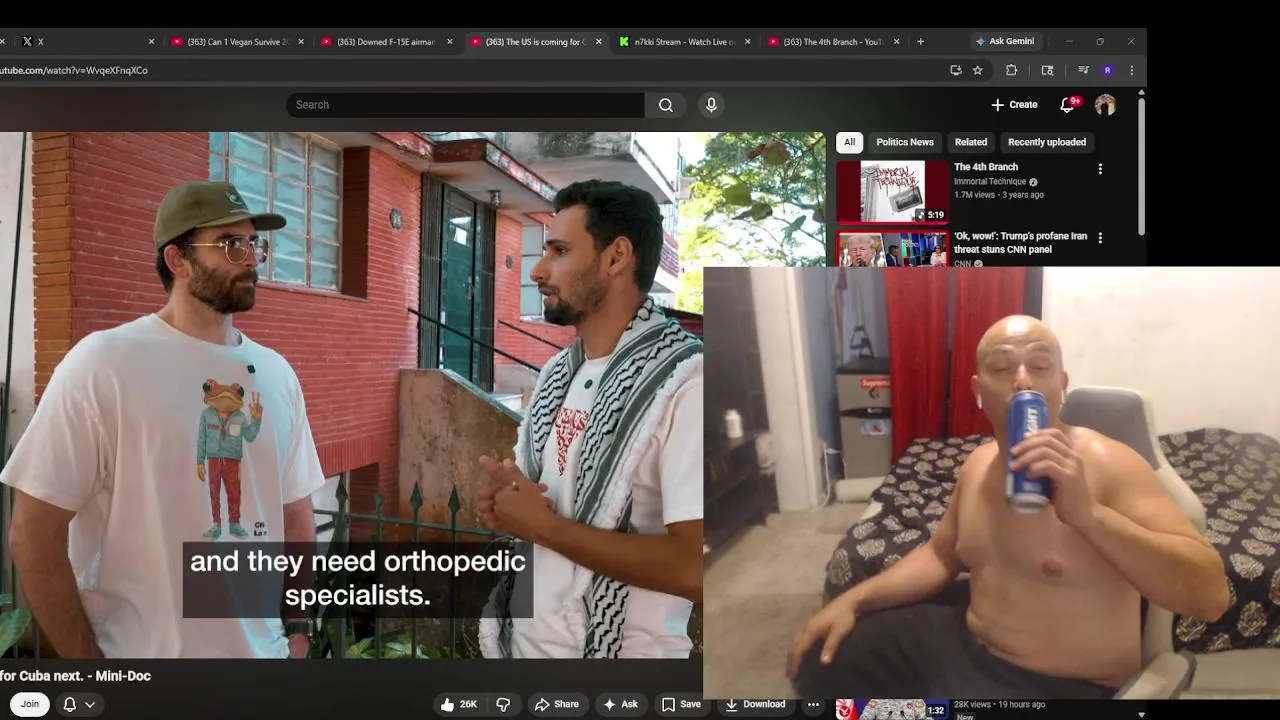Click the tab search icon in toolbar
This screenshot has width=1280, height=720.
coord(1047,70)
